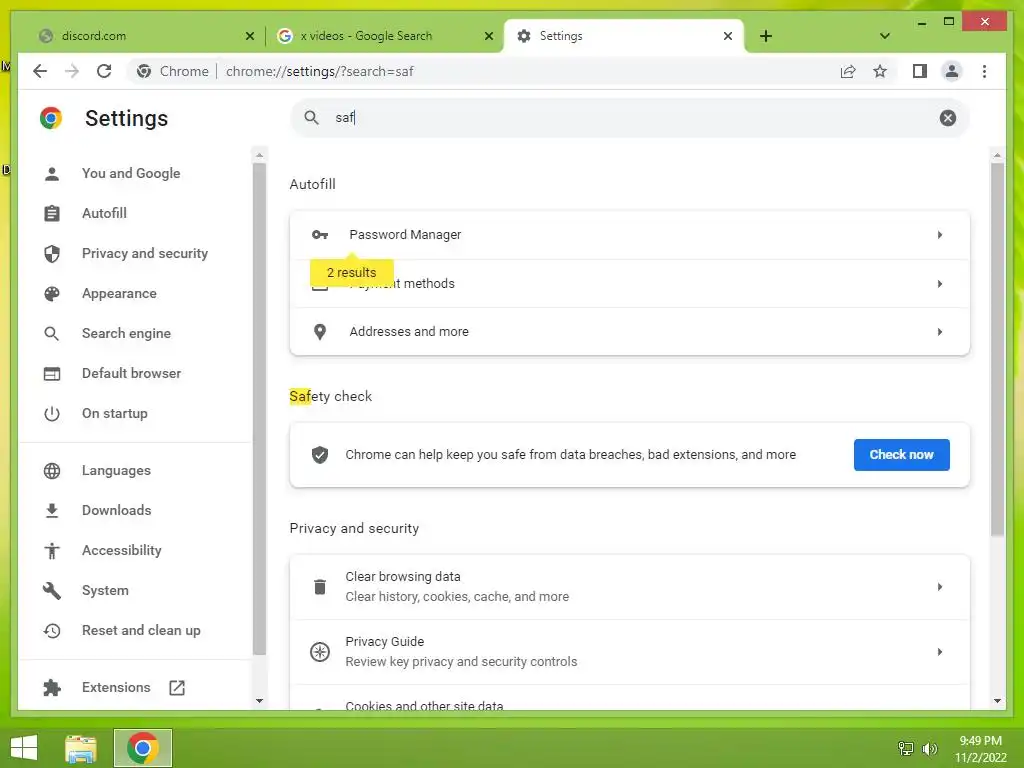Select the Settings tab
Image resolution: width=1024 pixels, height=768 pixels.
point(623,36)
